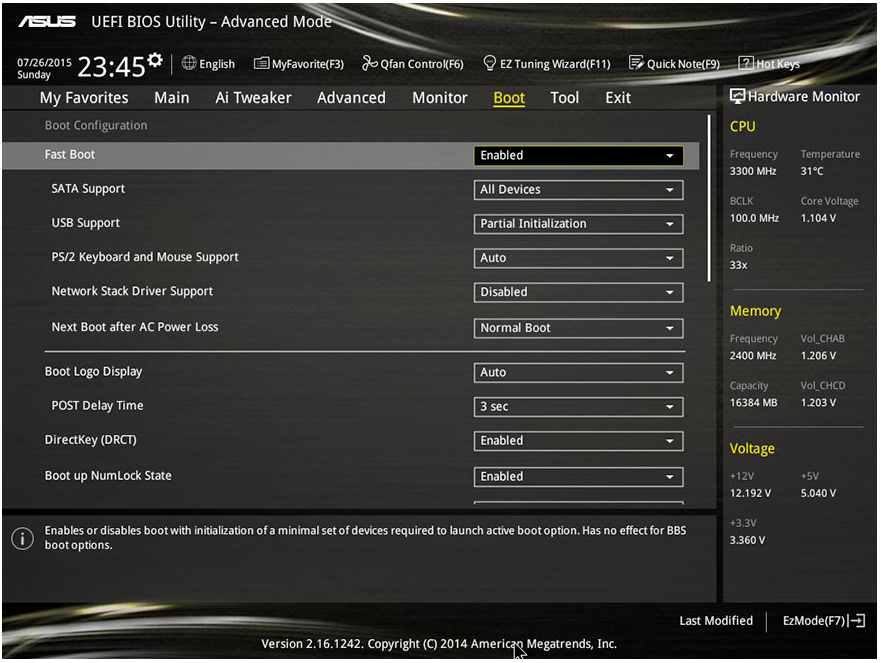The image size is (881, 663).
Task: Switch to the Ai Tweaker tab
Action: pos(253,97)
